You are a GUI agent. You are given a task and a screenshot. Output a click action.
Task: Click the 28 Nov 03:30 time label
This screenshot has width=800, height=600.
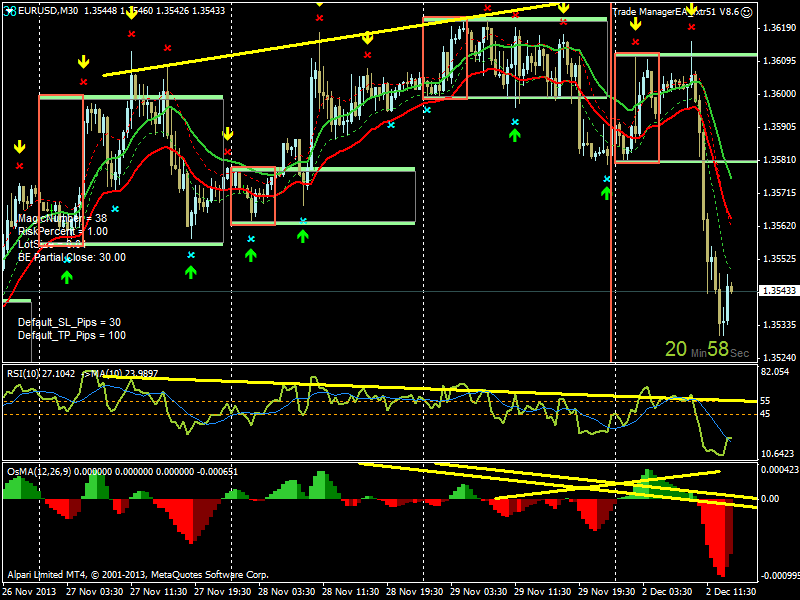286,592
